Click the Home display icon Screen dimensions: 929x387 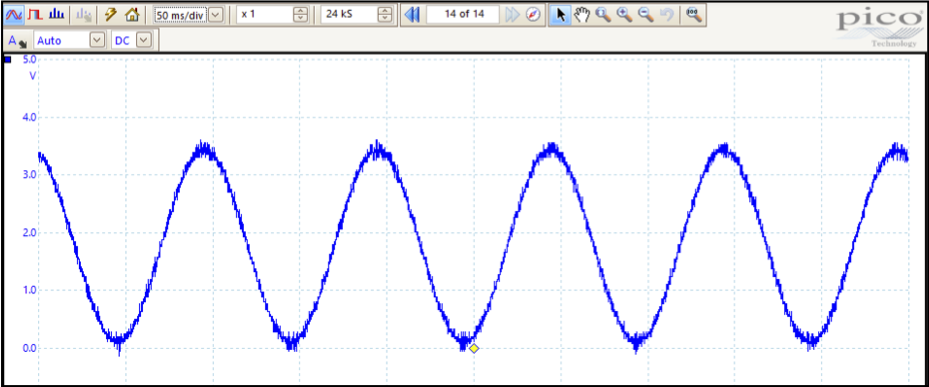tap(132, 14)
